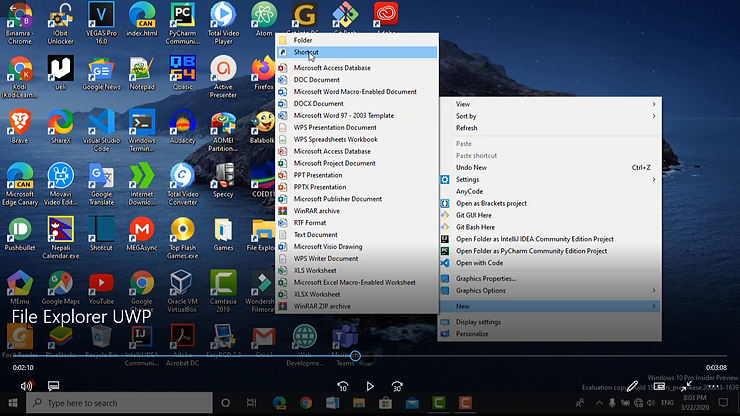Open MEGAsync desktop icon
Viewport: 740px width, 416px height.
coord(142,234)
